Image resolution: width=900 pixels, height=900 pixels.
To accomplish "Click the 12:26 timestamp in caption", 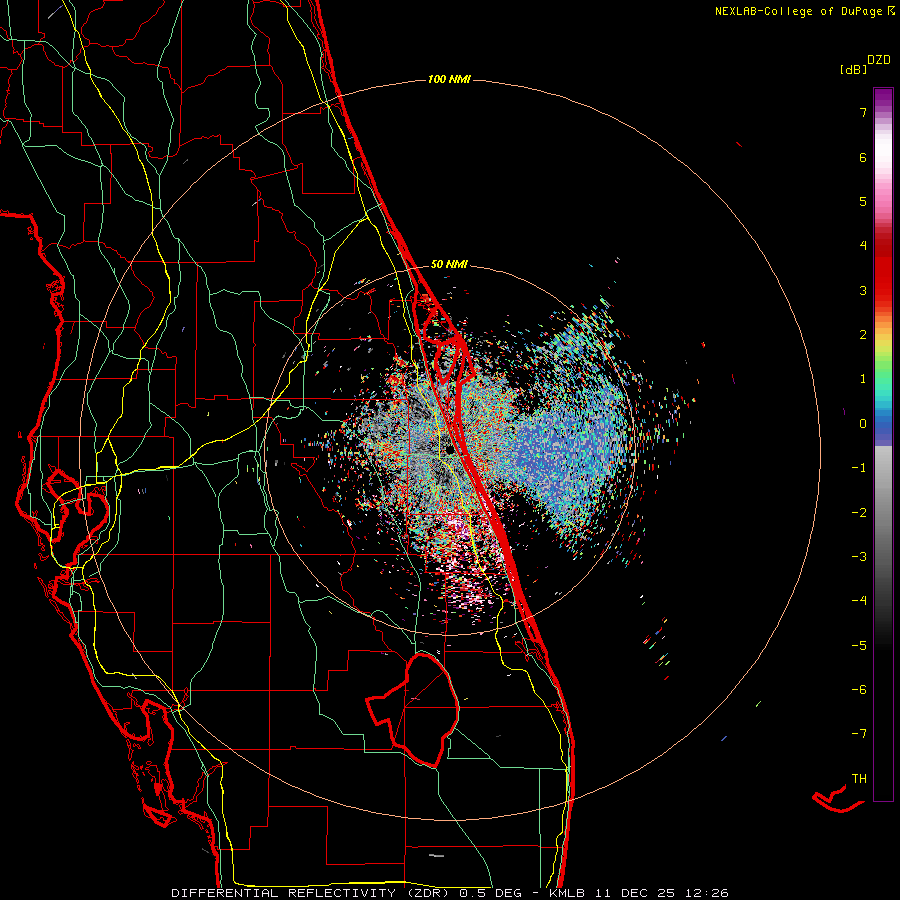I will (x=707, y=893).
